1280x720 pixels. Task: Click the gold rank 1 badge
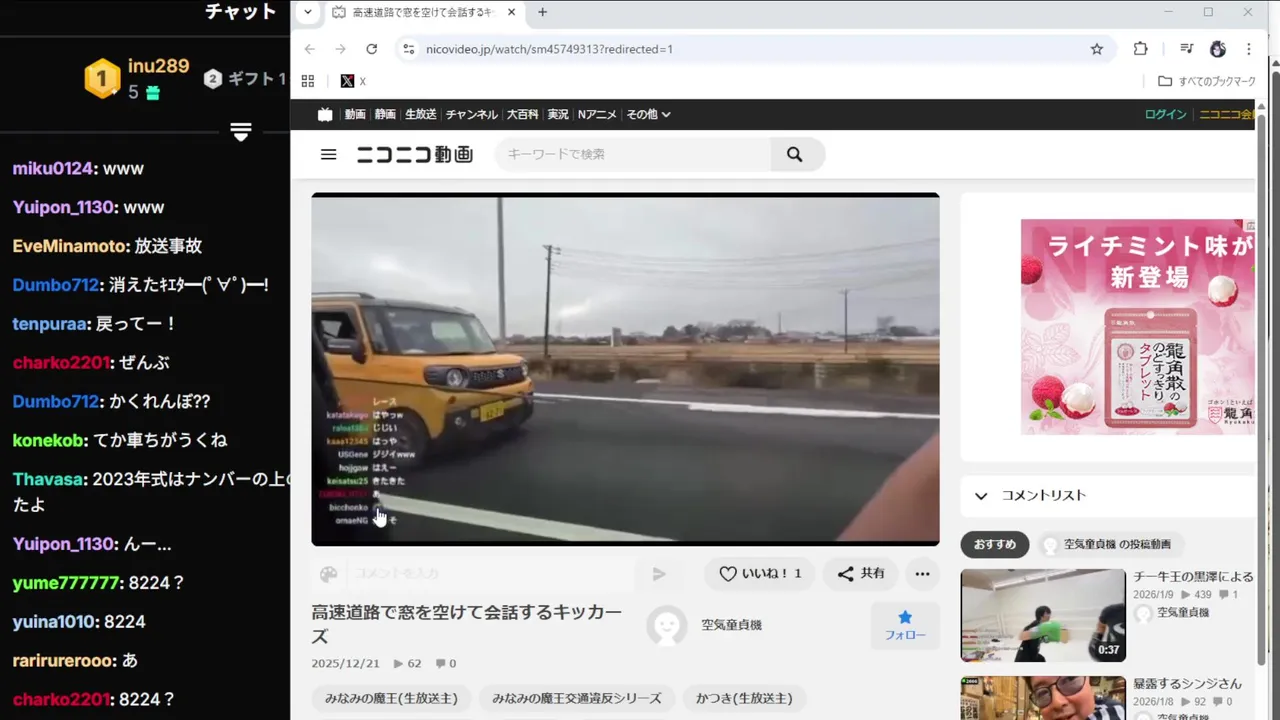click(x=101, y=78)
